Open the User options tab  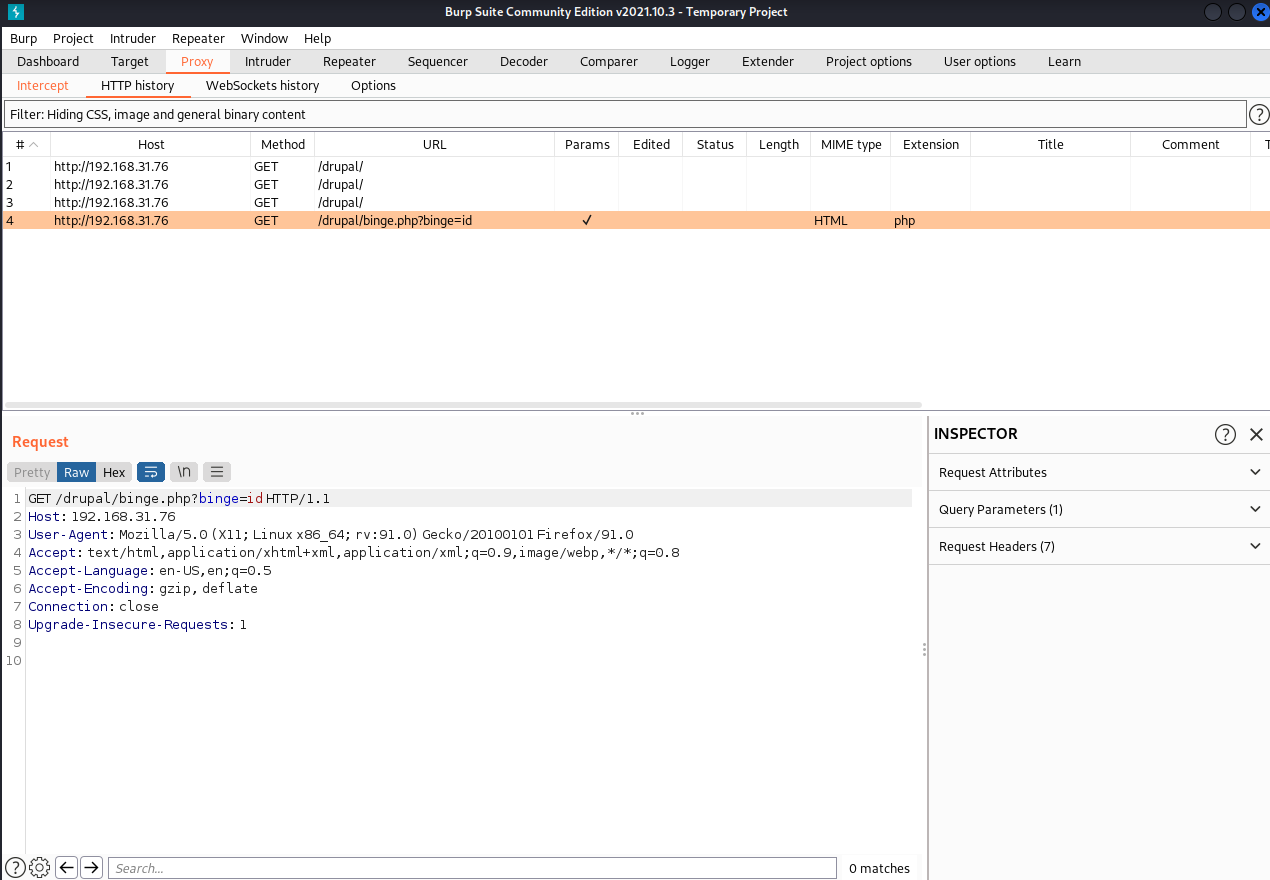coord(980,61)
